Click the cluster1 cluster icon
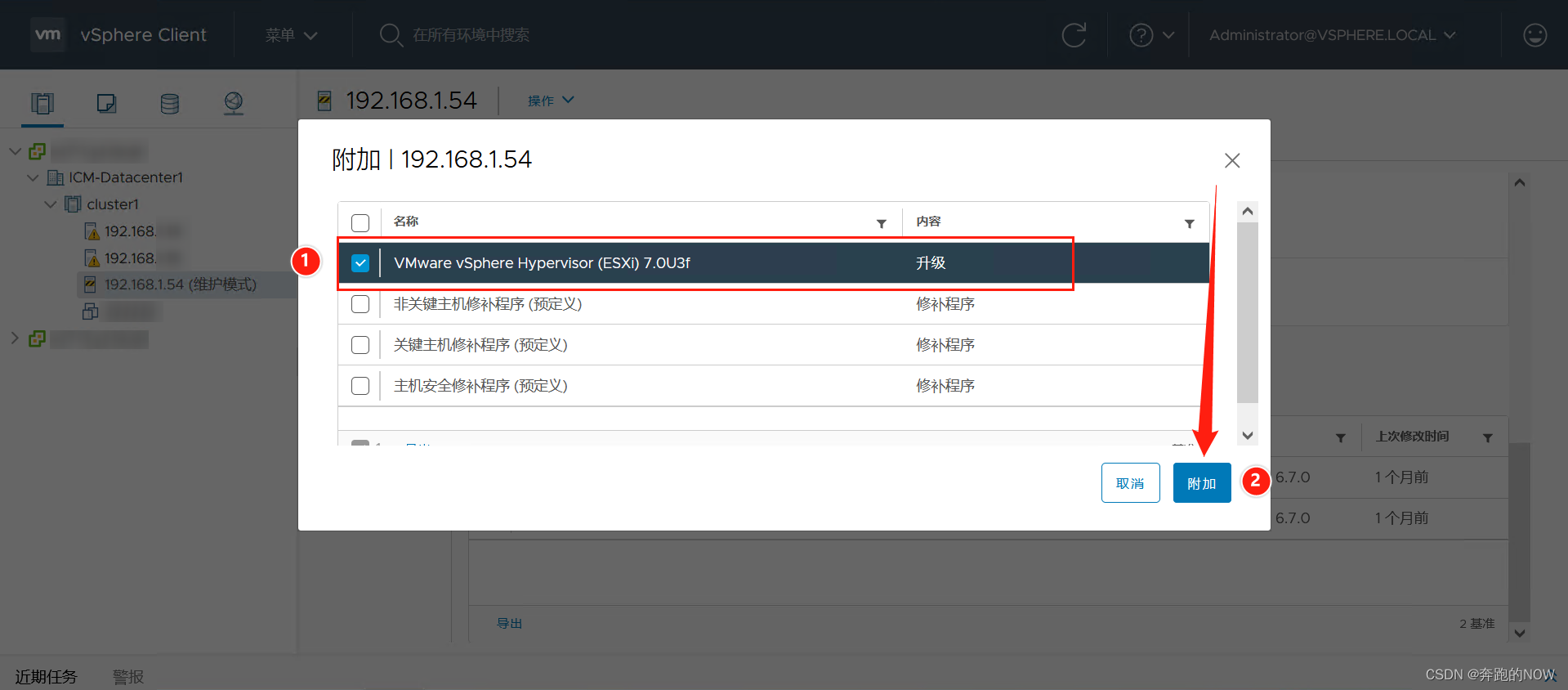 pos(73,204)
